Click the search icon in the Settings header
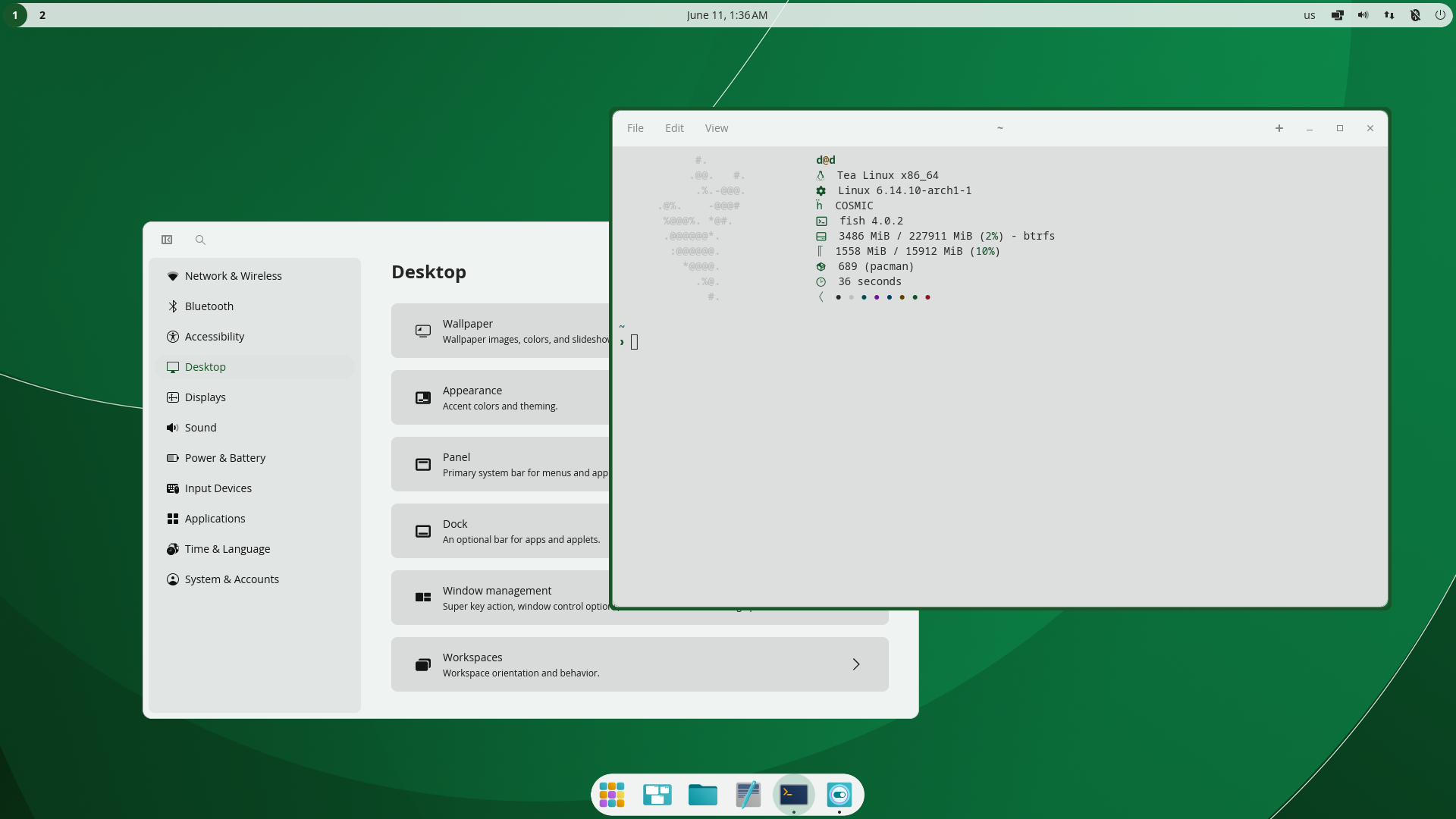 (x=200, y=240)
